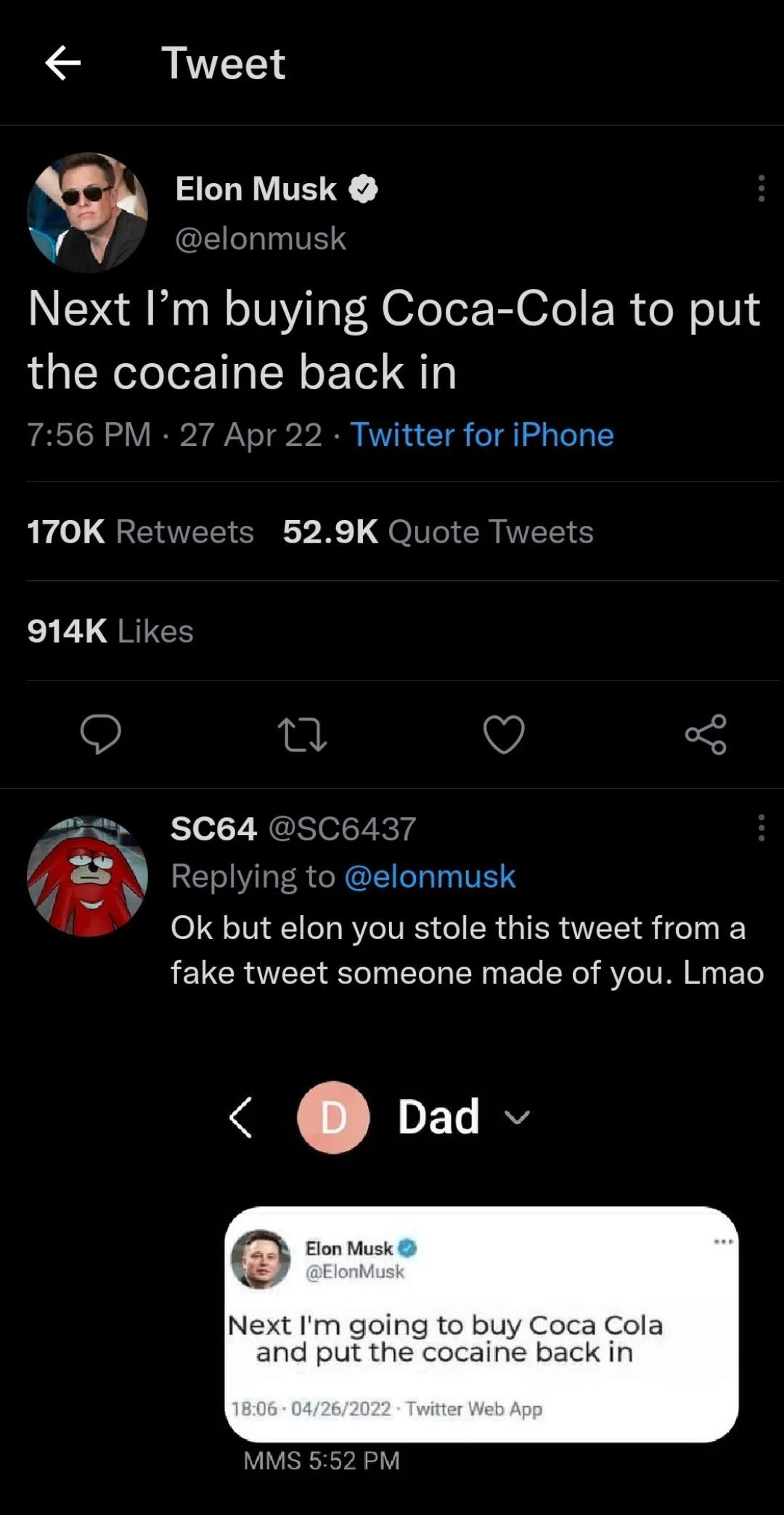
Task: Tap the back arrow beside Tweet
Action: pos(63,62)
